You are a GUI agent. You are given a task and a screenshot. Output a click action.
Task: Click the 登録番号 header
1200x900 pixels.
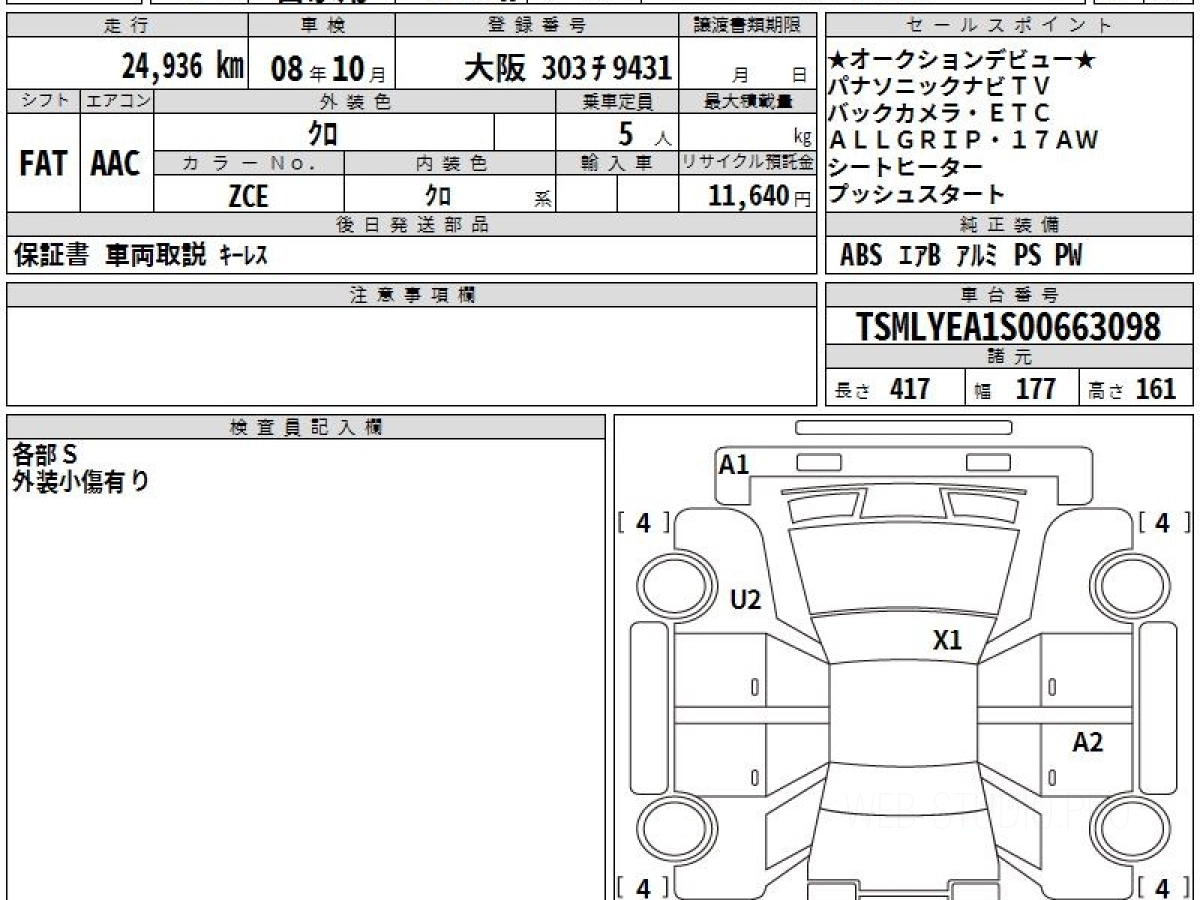point(537,26)
